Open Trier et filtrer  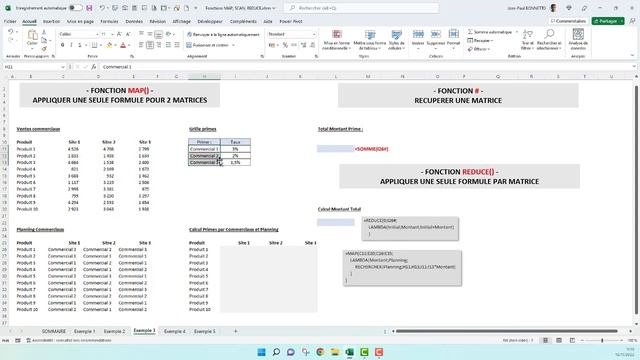click(x=527, y=40)
